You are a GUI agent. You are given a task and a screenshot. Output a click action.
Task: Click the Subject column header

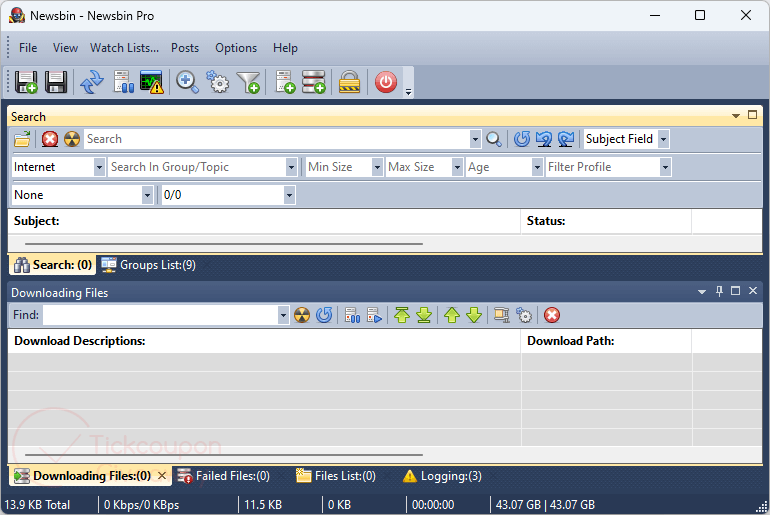[x=264, y=221]
